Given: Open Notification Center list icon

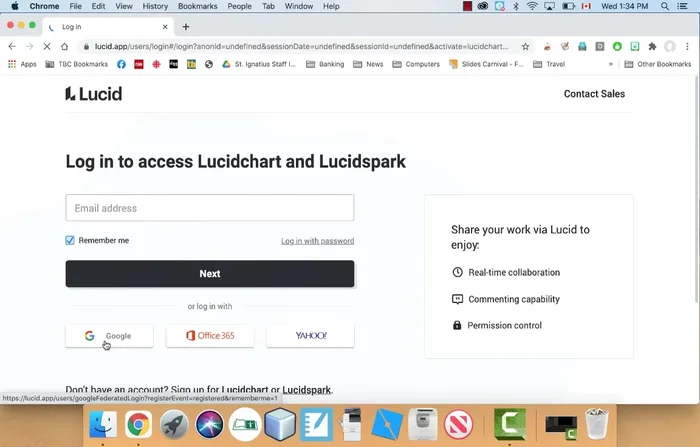Looking at the screenshot, I should pos(682,6).
